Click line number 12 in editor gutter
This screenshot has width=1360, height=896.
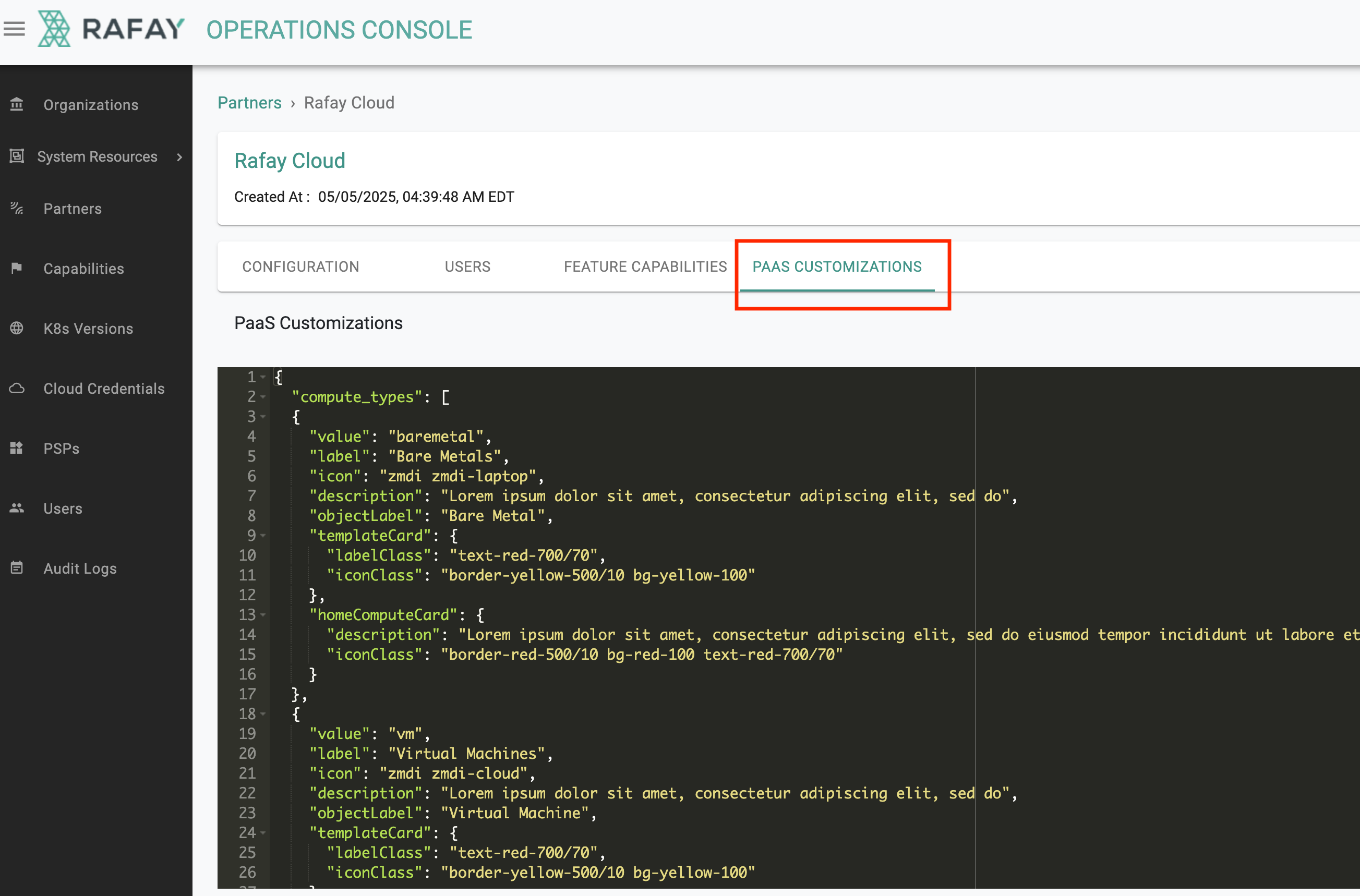(x=247, y=596)
